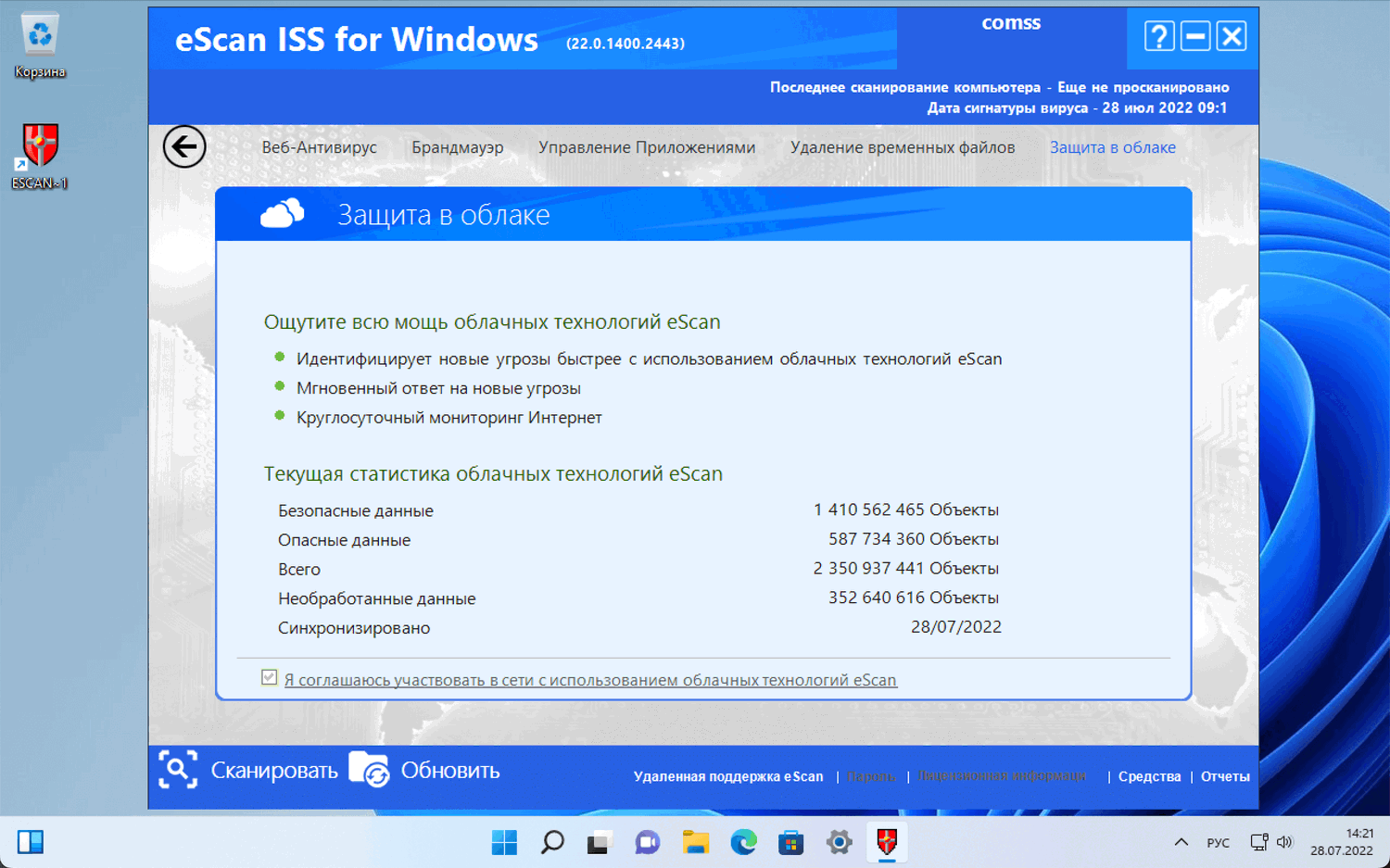Open eScan help with the question mark
The width and height of the screenshot is (1390, 868).
point(1159,36)
